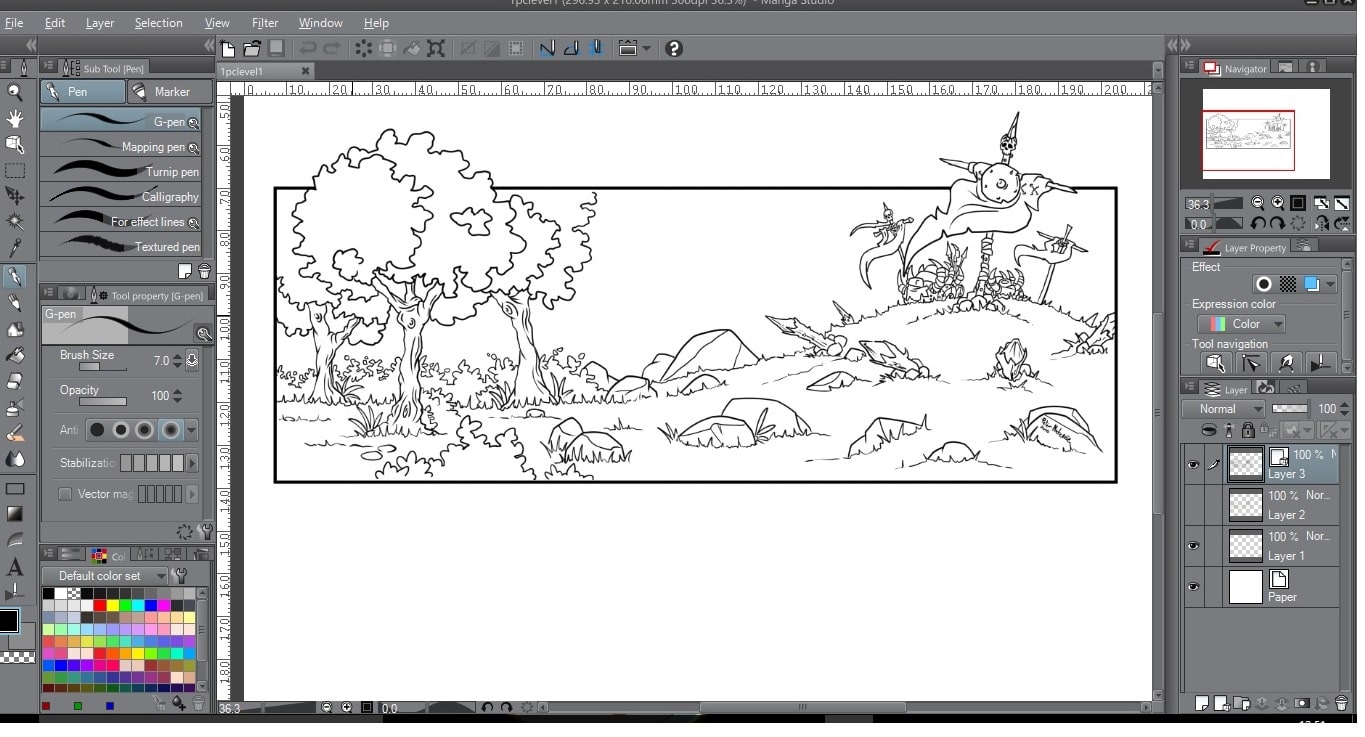Viewport: 1365px width, 737px height.
Task: Click the Pen sub tool group button
Action: 83,91
